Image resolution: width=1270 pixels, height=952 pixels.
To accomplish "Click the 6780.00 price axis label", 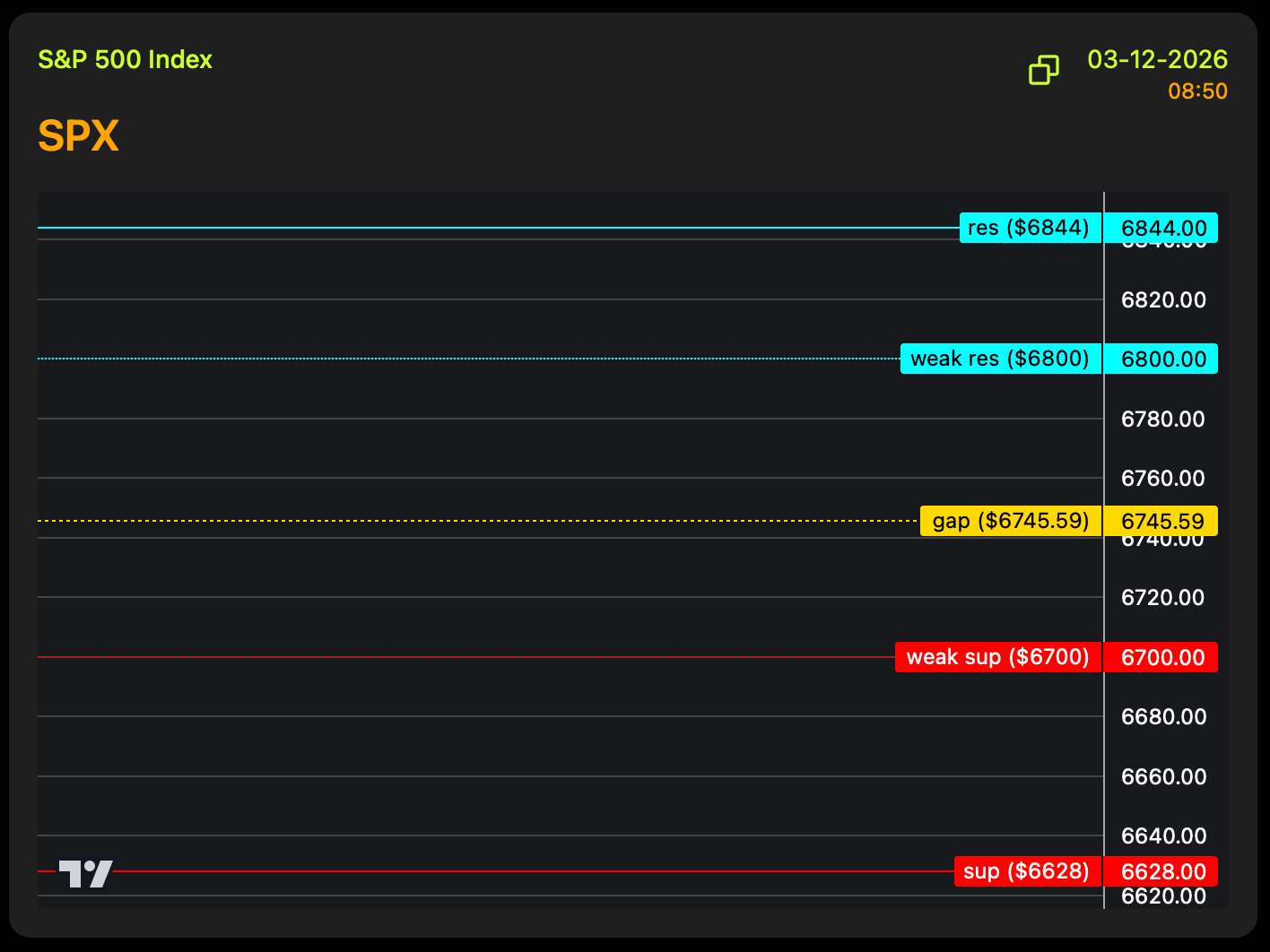I will (x=1163, y=419).
